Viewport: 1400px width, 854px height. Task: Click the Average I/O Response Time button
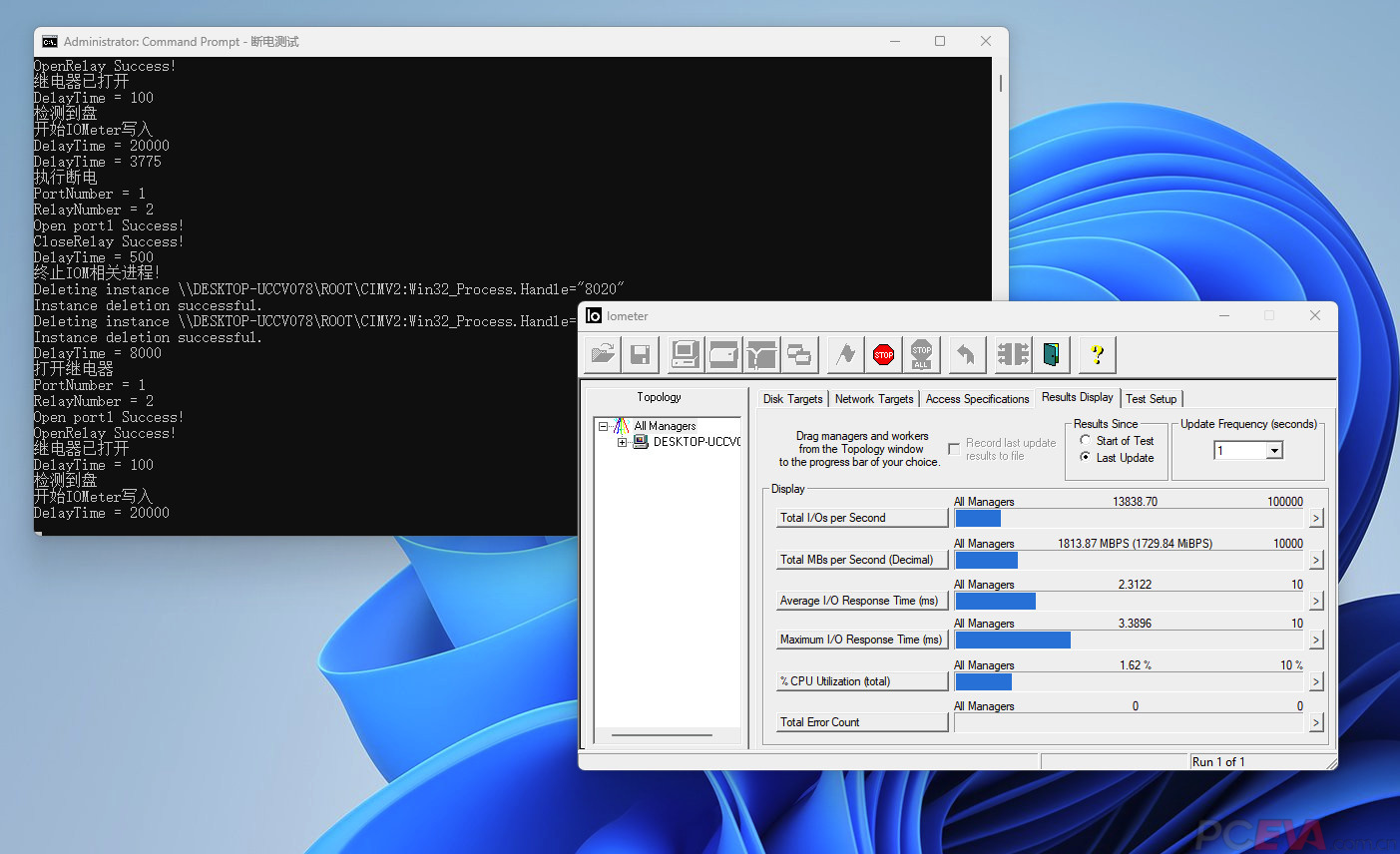(x=862, y=601)
